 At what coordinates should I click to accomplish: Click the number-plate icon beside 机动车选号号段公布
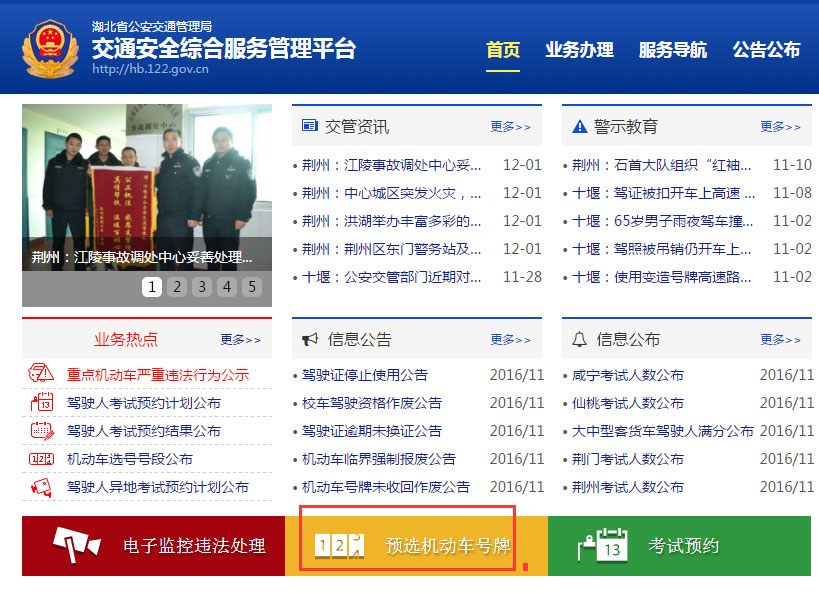coord(40,457)
